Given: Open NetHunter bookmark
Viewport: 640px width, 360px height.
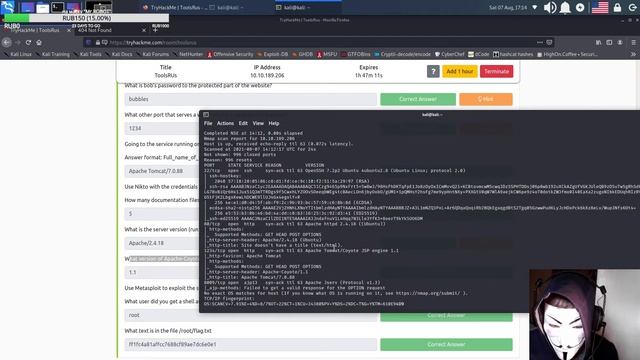Looking at the screenshot, I should tap(188, 54).
